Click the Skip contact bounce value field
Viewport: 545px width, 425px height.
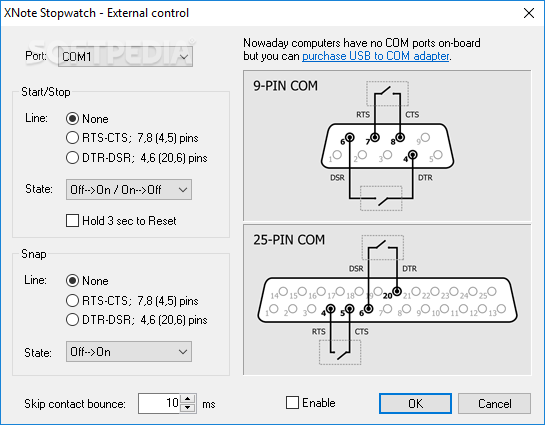(159, 403)
